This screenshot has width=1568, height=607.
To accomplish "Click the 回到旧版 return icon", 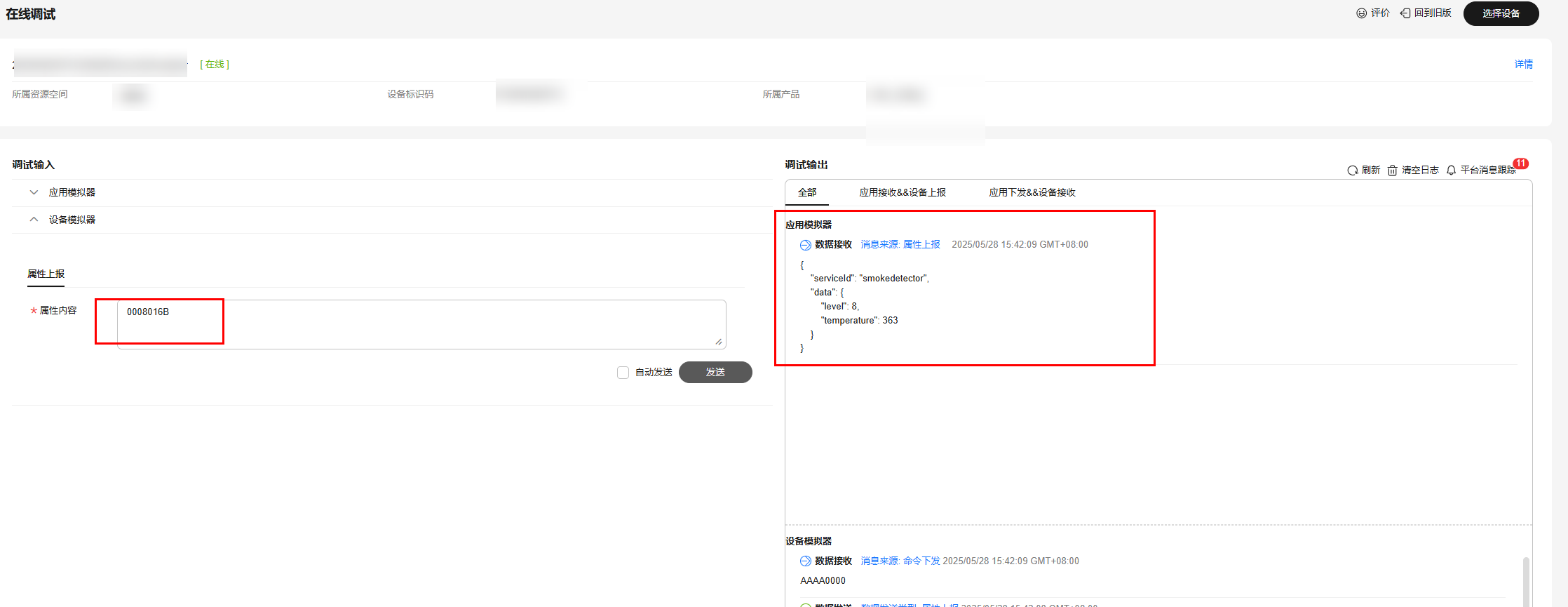I will (x=1405, y=13).
